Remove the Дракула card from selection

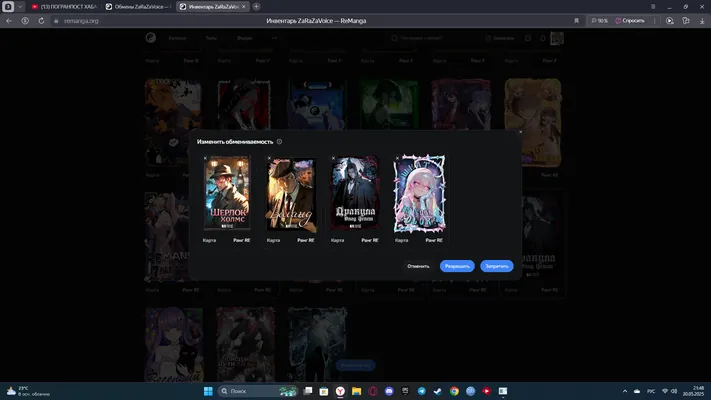pos(333,158)
